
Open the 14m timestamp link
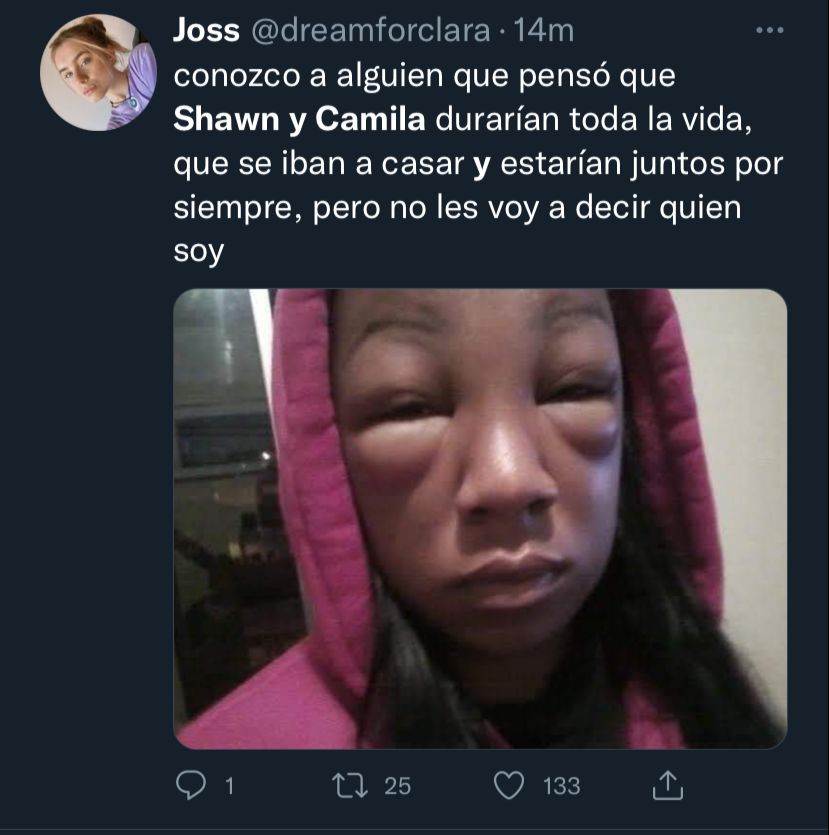coord(544,30)
